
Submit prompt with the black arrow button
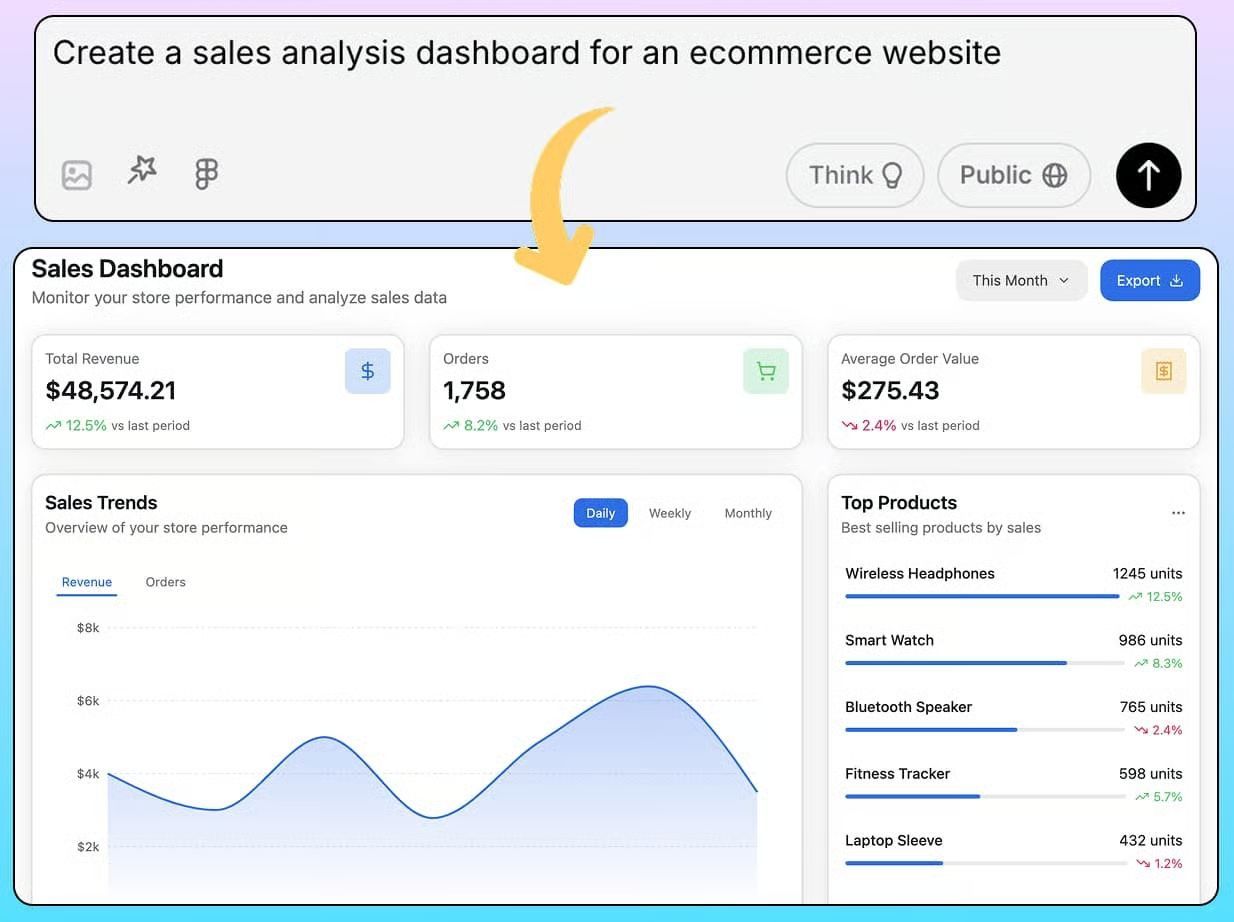1148,175
